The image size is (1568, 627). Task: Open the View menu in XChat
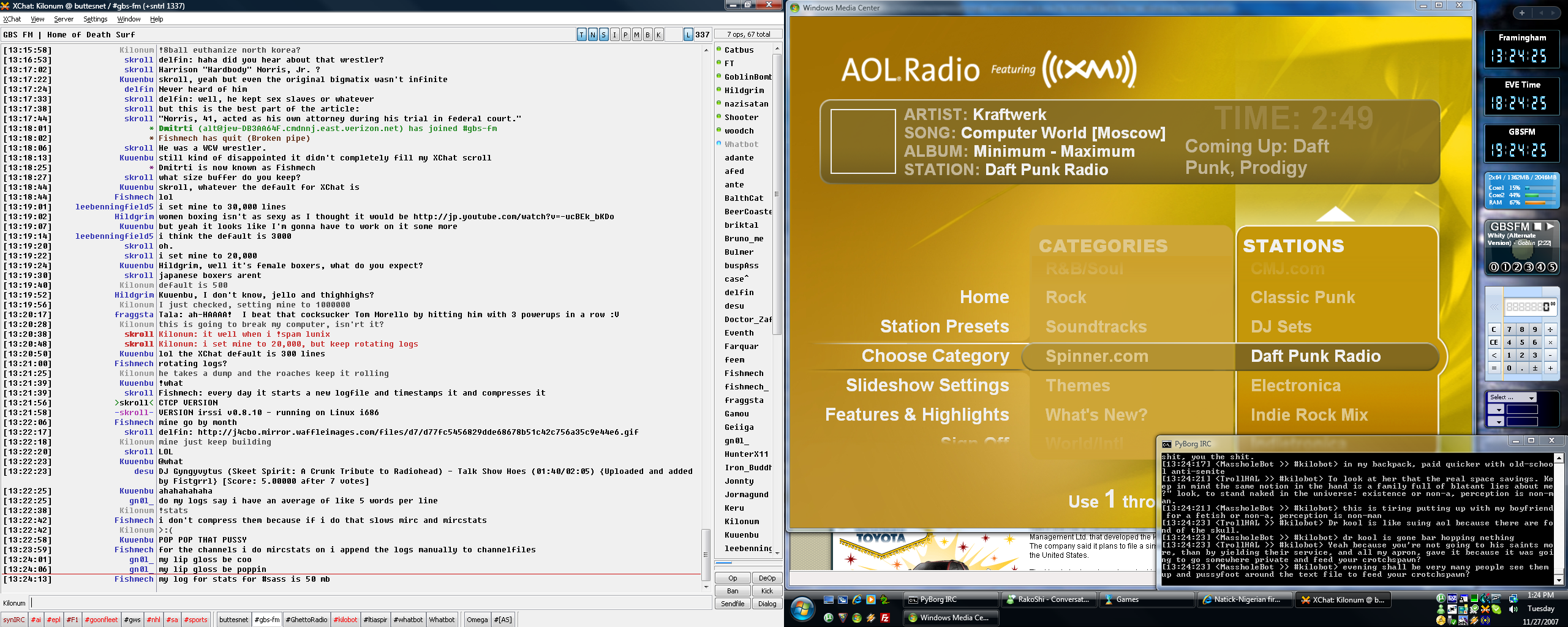click(x=37, y=19)
